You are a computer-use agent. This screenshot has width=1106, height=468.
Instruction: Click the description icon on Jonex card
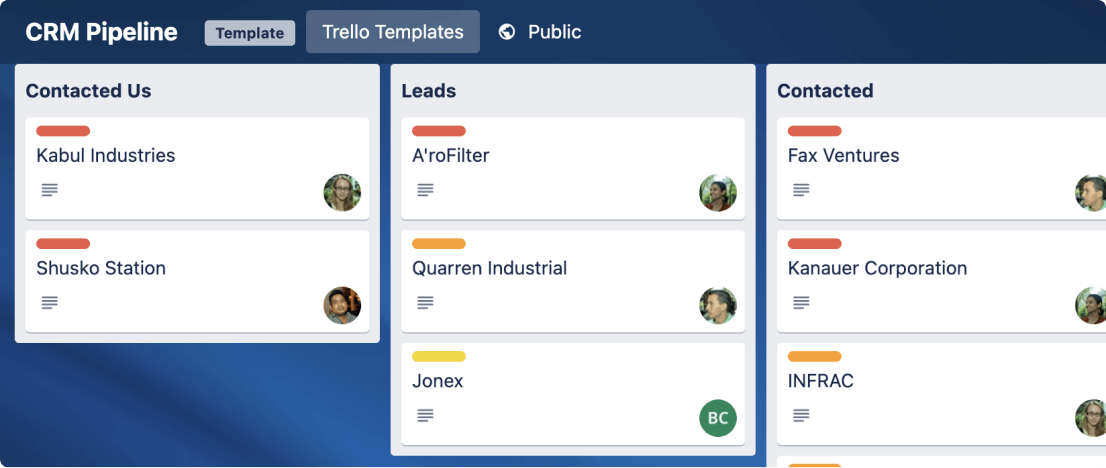(426, 415)
